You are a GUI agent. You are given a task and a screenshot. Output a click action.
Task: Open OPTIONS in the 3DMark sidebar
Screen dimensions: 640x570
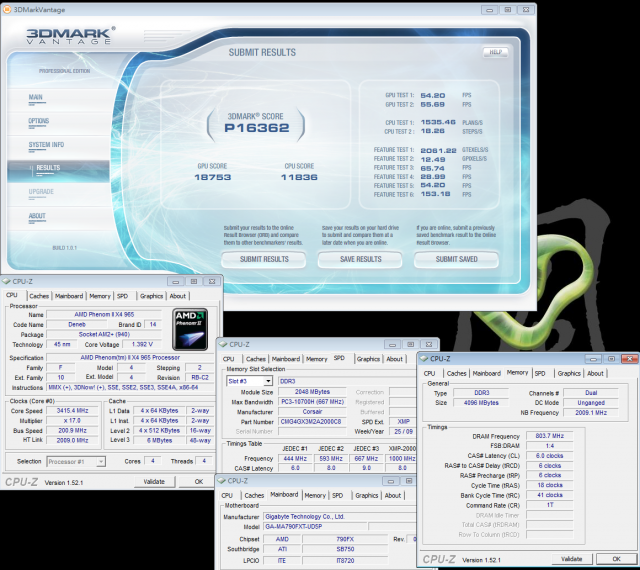click(39, 121)
